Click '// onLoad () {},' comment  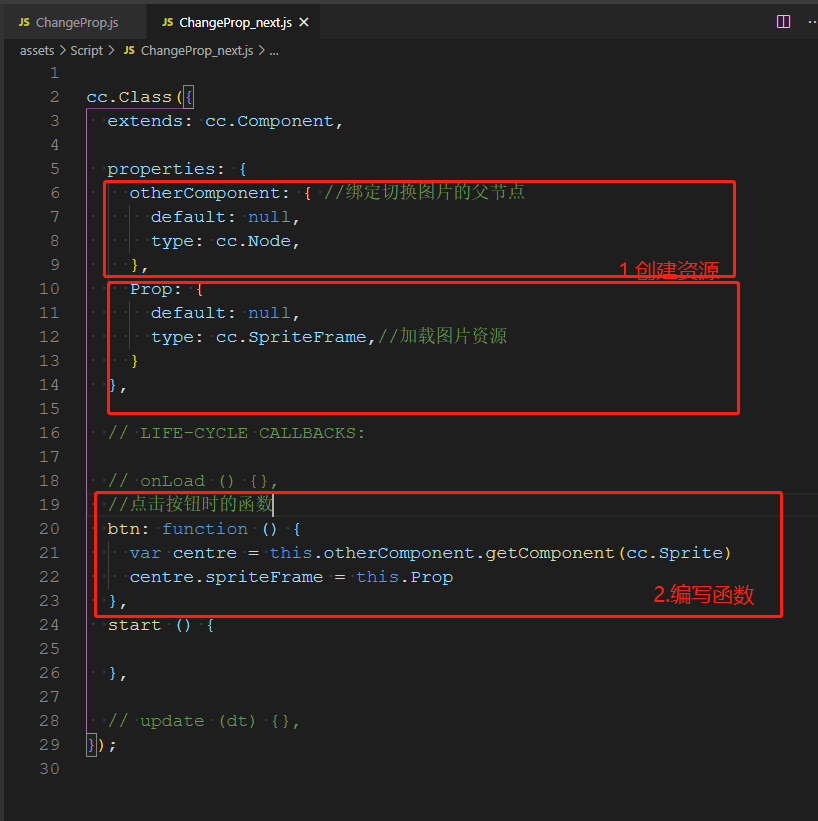pyautogui.click(x=193, y=481)
